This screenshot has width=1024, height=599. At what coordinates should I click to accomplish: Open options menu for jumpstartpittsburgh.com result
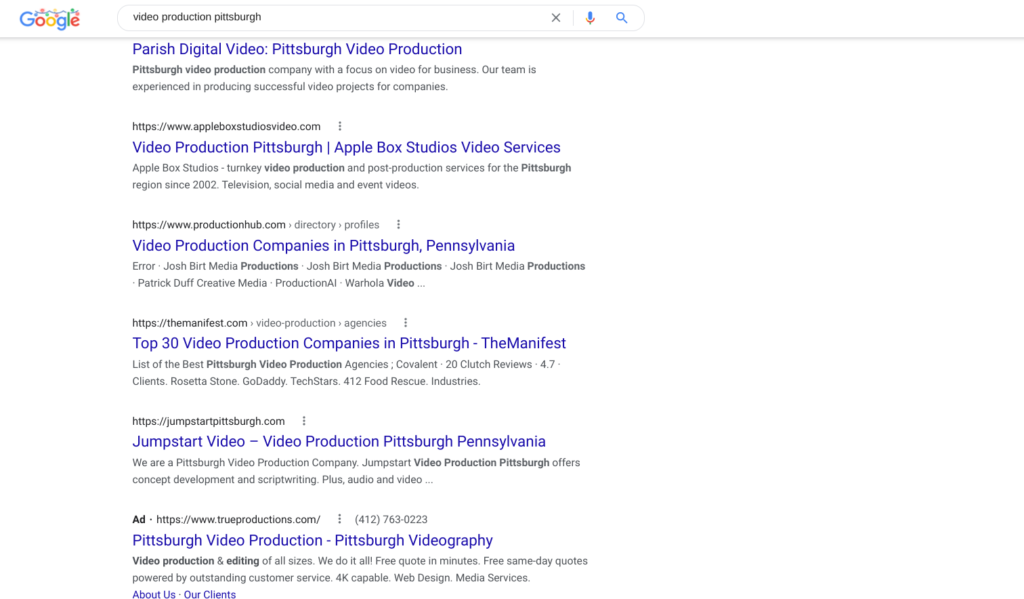click(x=304, y=421)
